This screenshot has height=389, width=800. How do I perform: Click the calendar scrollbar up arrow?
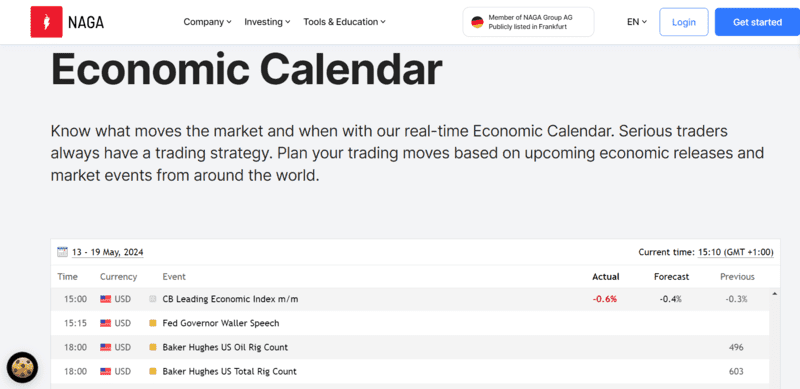(x=775, y=294)
